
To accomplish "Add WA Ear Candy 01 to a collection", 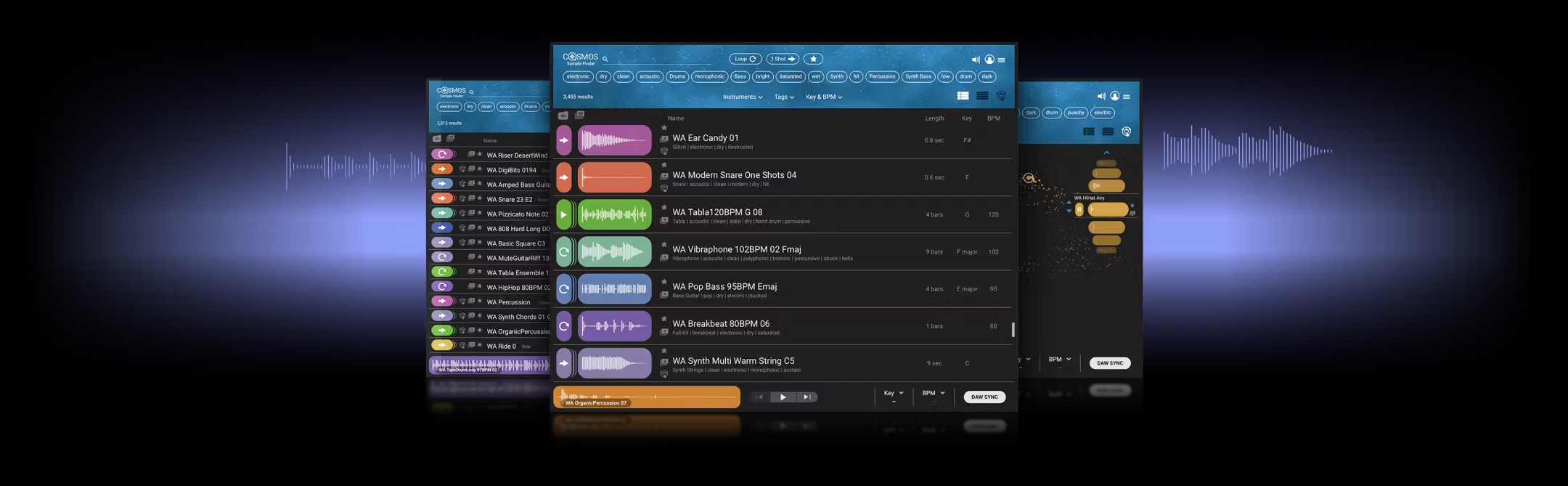I will (x=664, y=139).
